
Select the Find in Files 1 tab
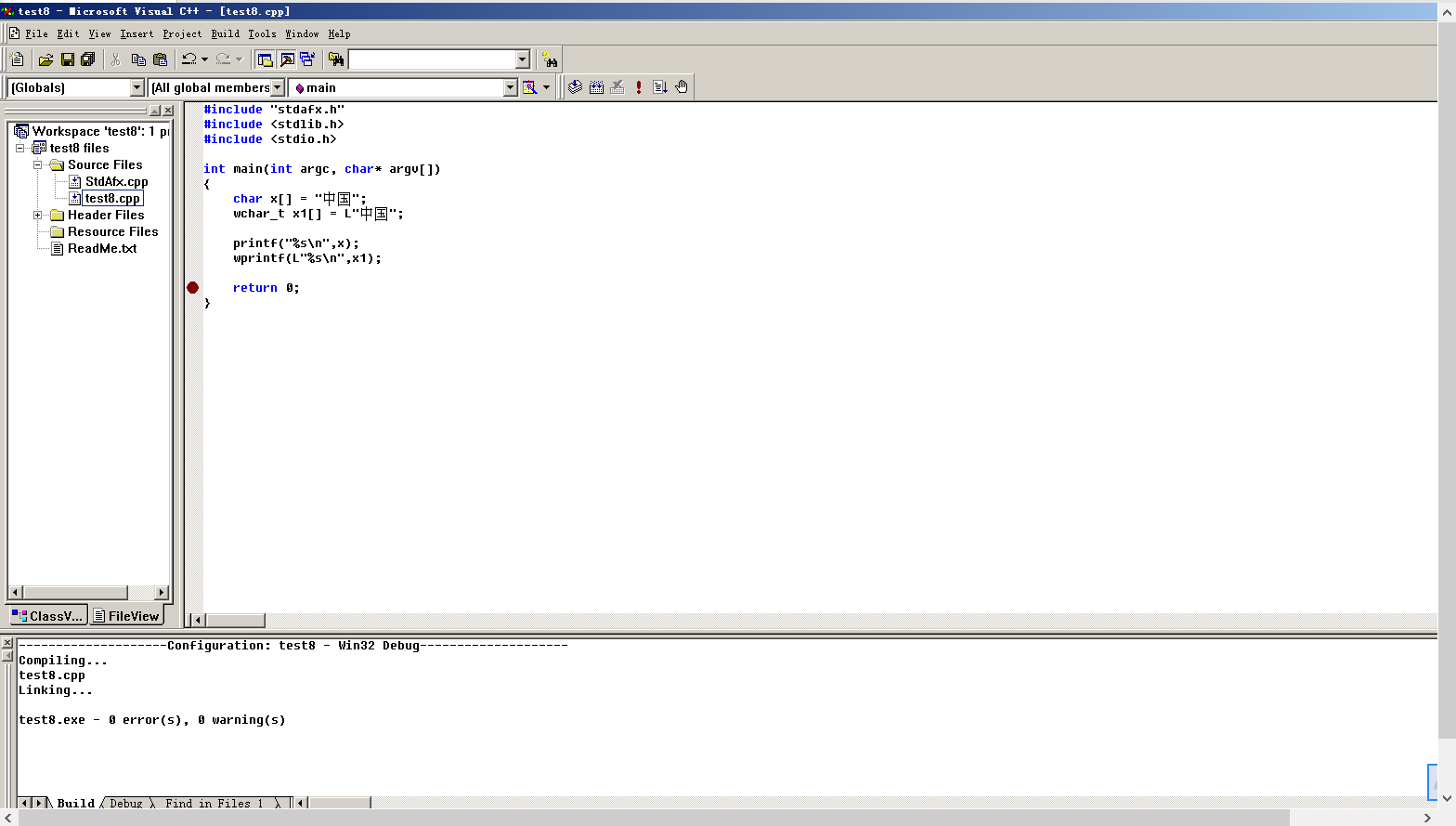(x=214, y=803)
